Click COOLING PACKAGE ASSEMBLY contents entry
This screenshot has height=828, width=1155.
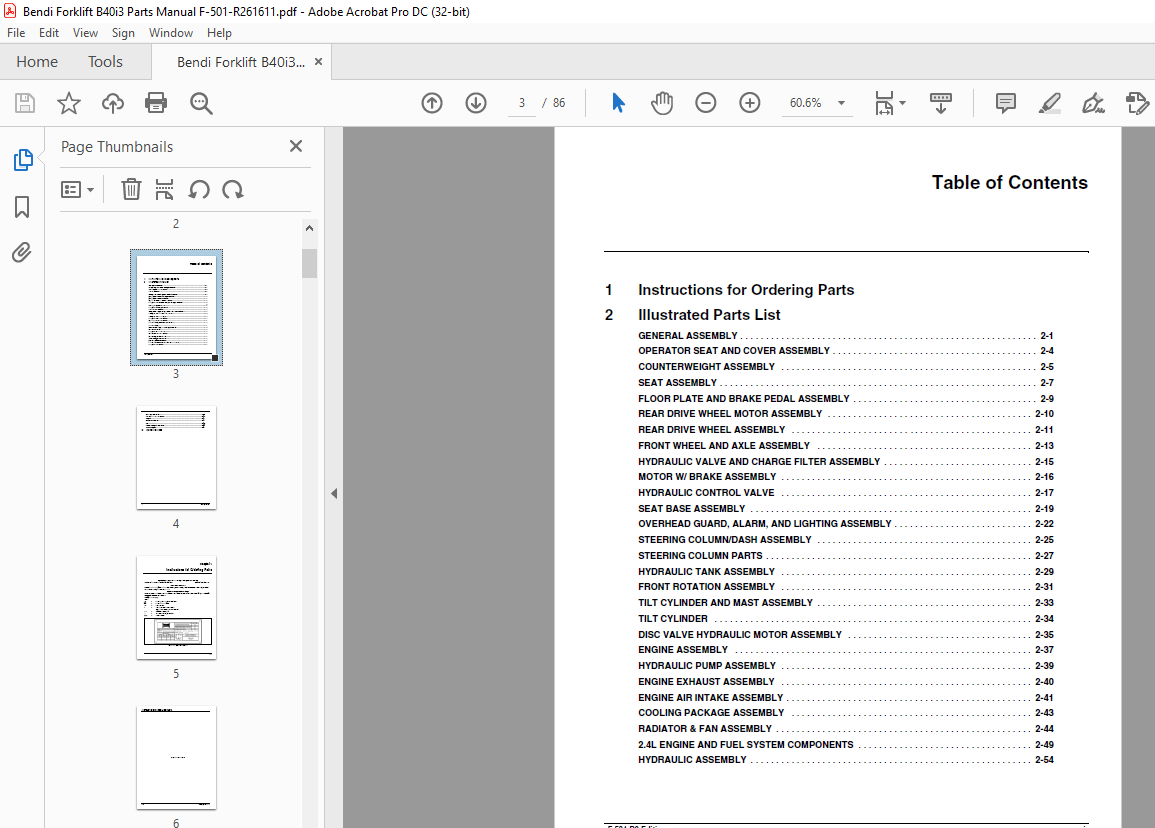pyautogui.click(x=846, y=712)
